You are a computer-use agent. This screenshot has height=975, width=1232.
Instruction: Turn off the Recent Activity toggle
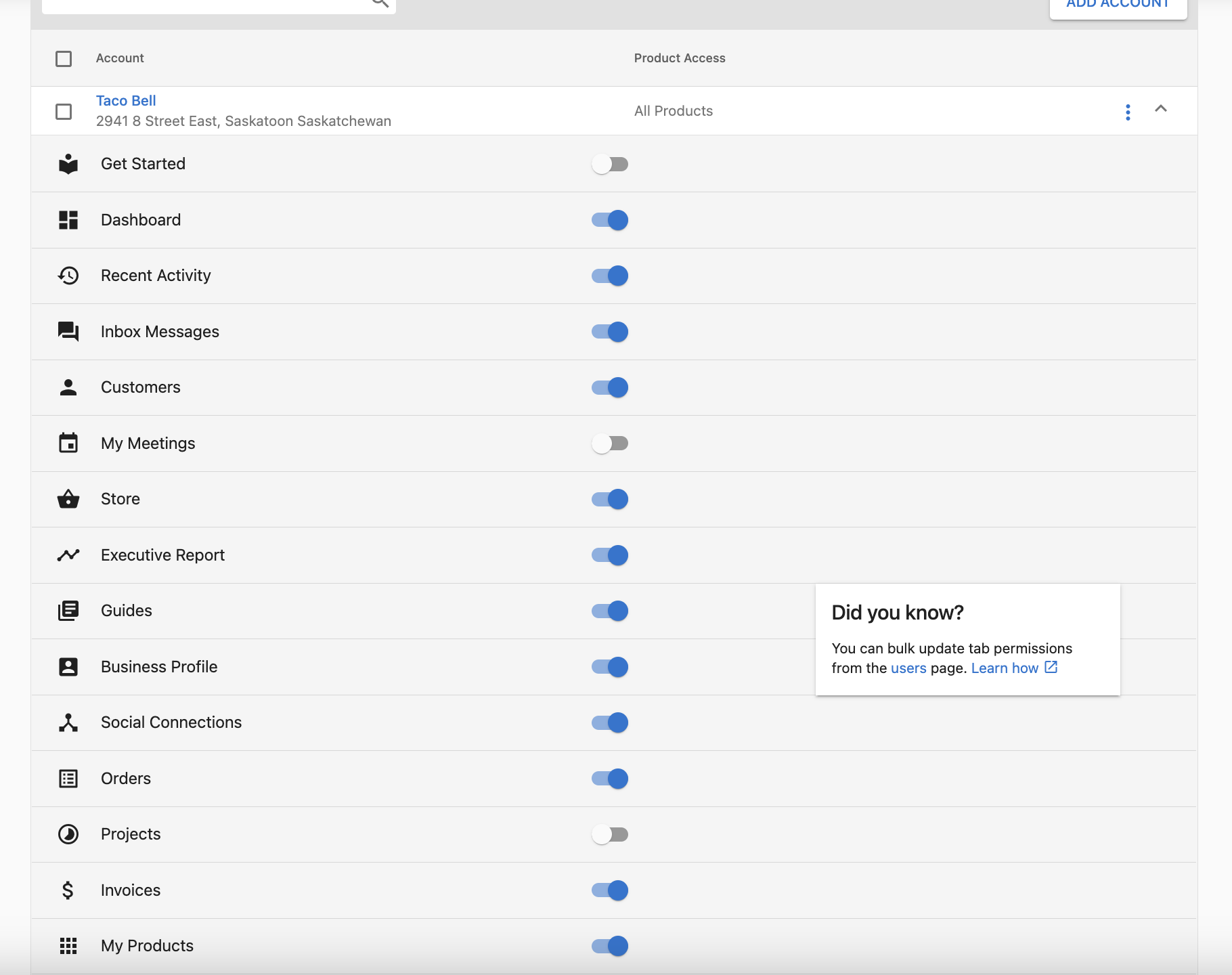click(x=610, y=276)
